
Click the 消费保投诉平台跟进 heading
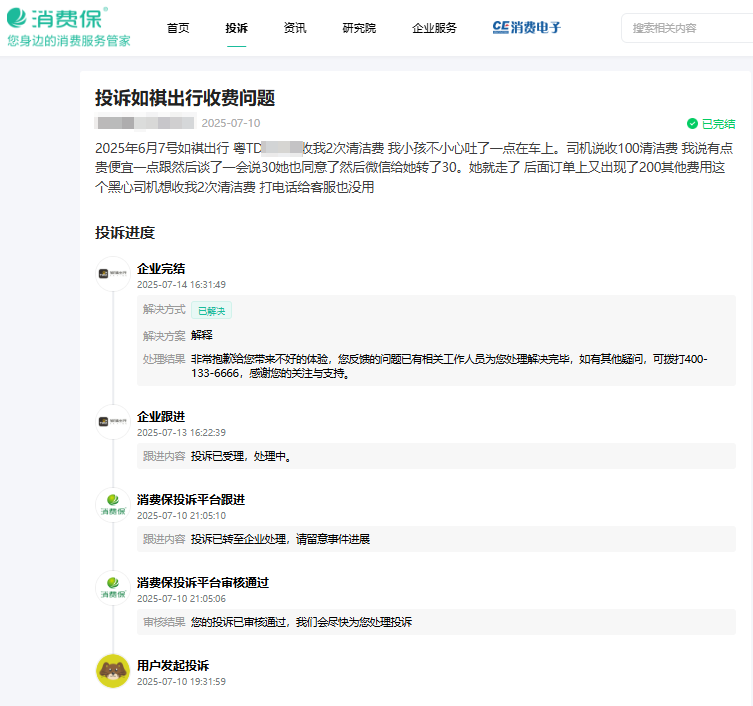[191, 500]
